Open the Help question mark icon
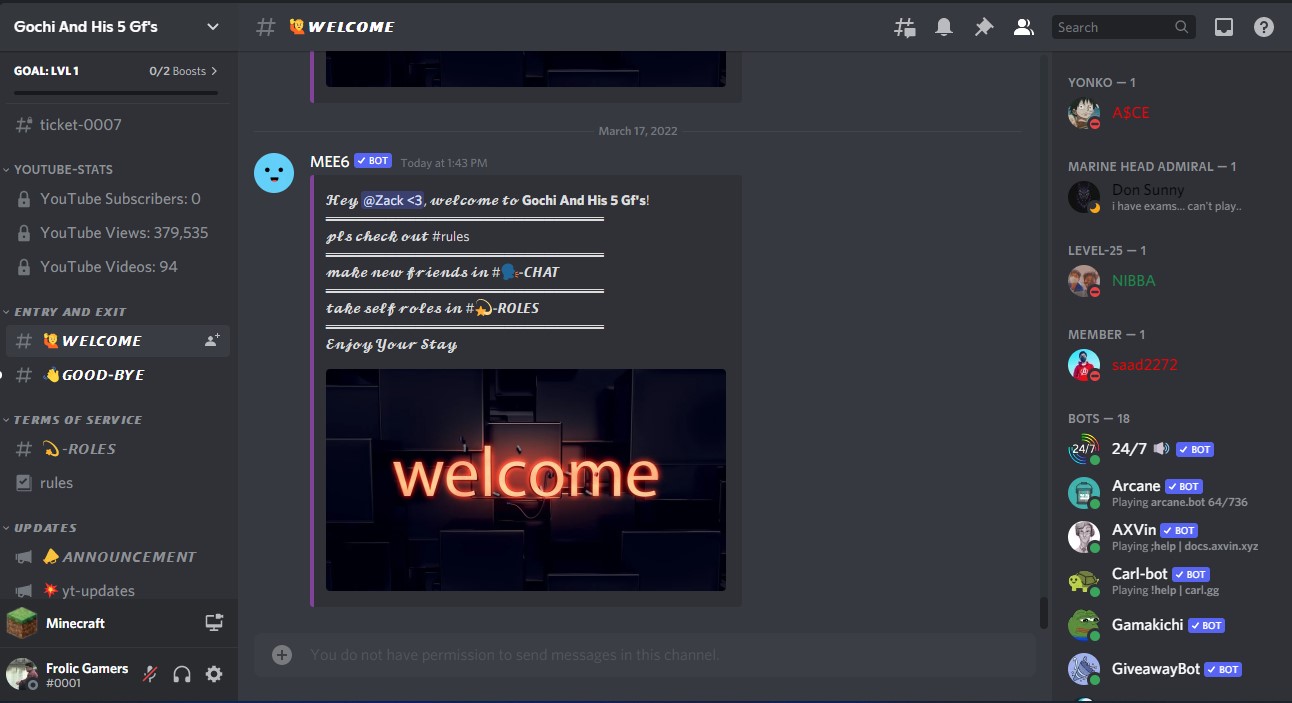The height and width of the screenshot is (703, 1292). (1264, 28)
